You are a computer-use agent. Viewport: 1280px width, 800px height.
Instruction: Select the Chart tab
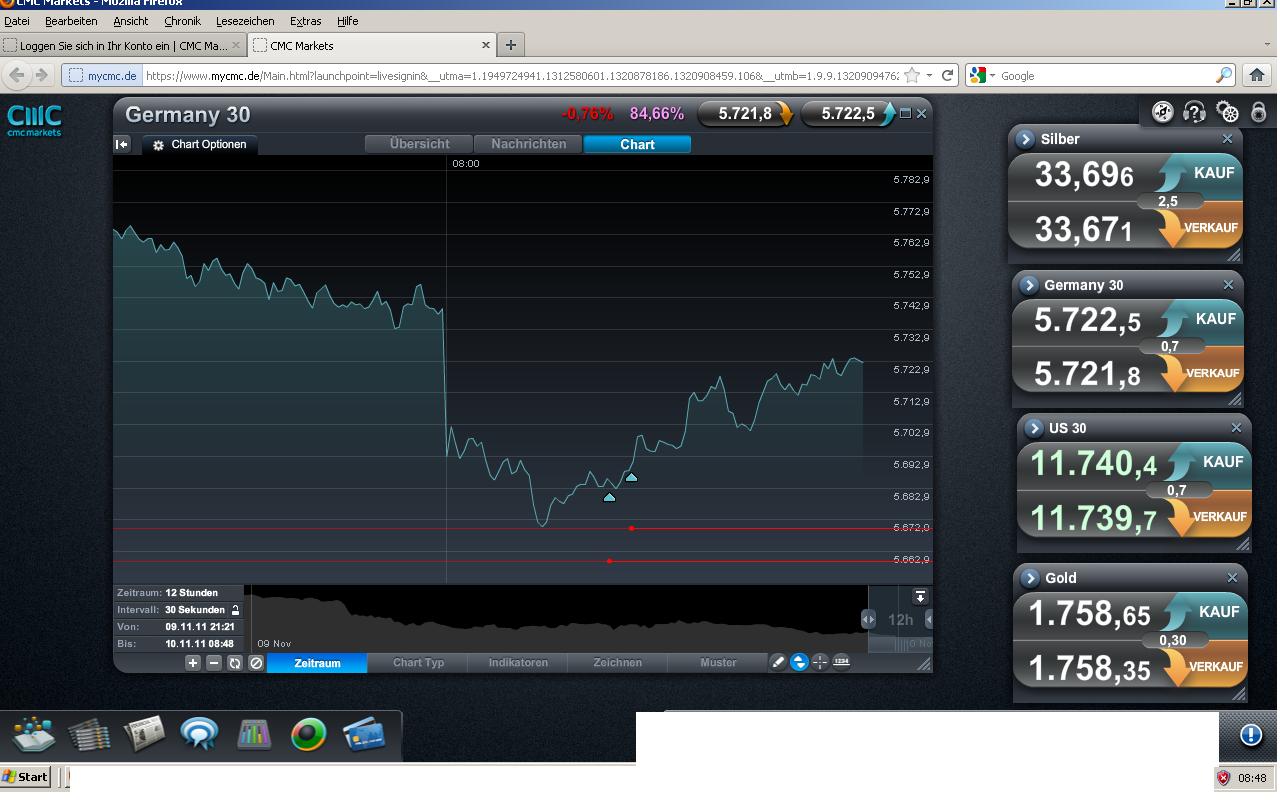coord(637,144)
